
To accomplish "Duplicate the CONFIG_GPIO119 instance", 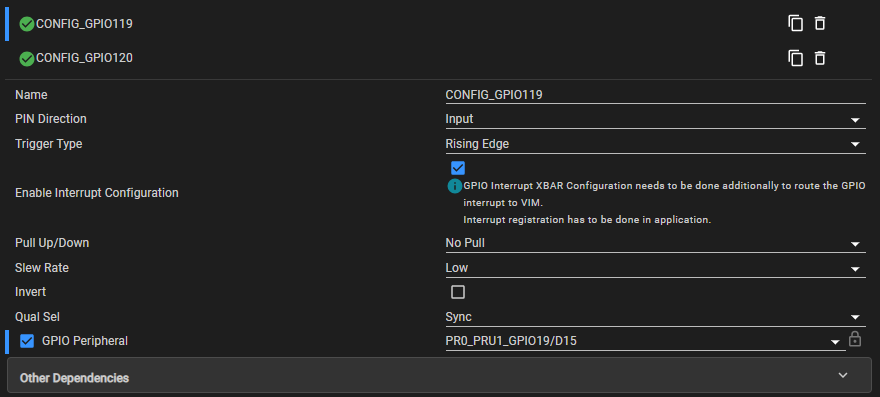I will [795, 24].
